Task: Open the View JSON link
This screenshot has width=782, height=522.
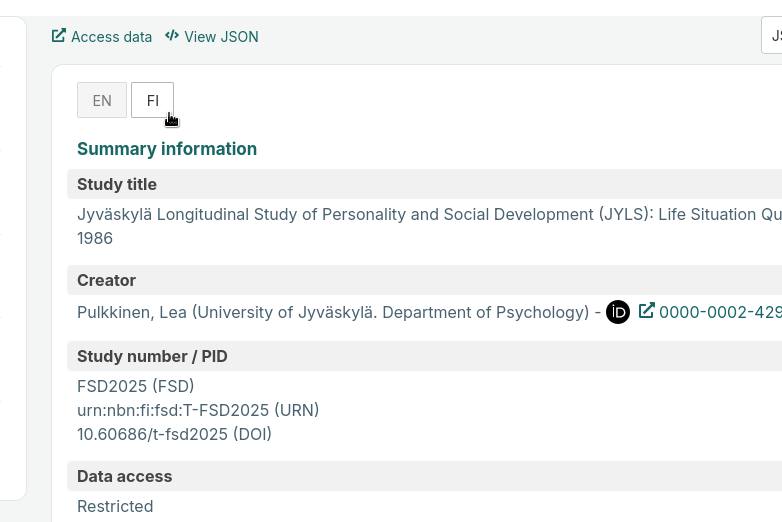Action: [212, 36]
